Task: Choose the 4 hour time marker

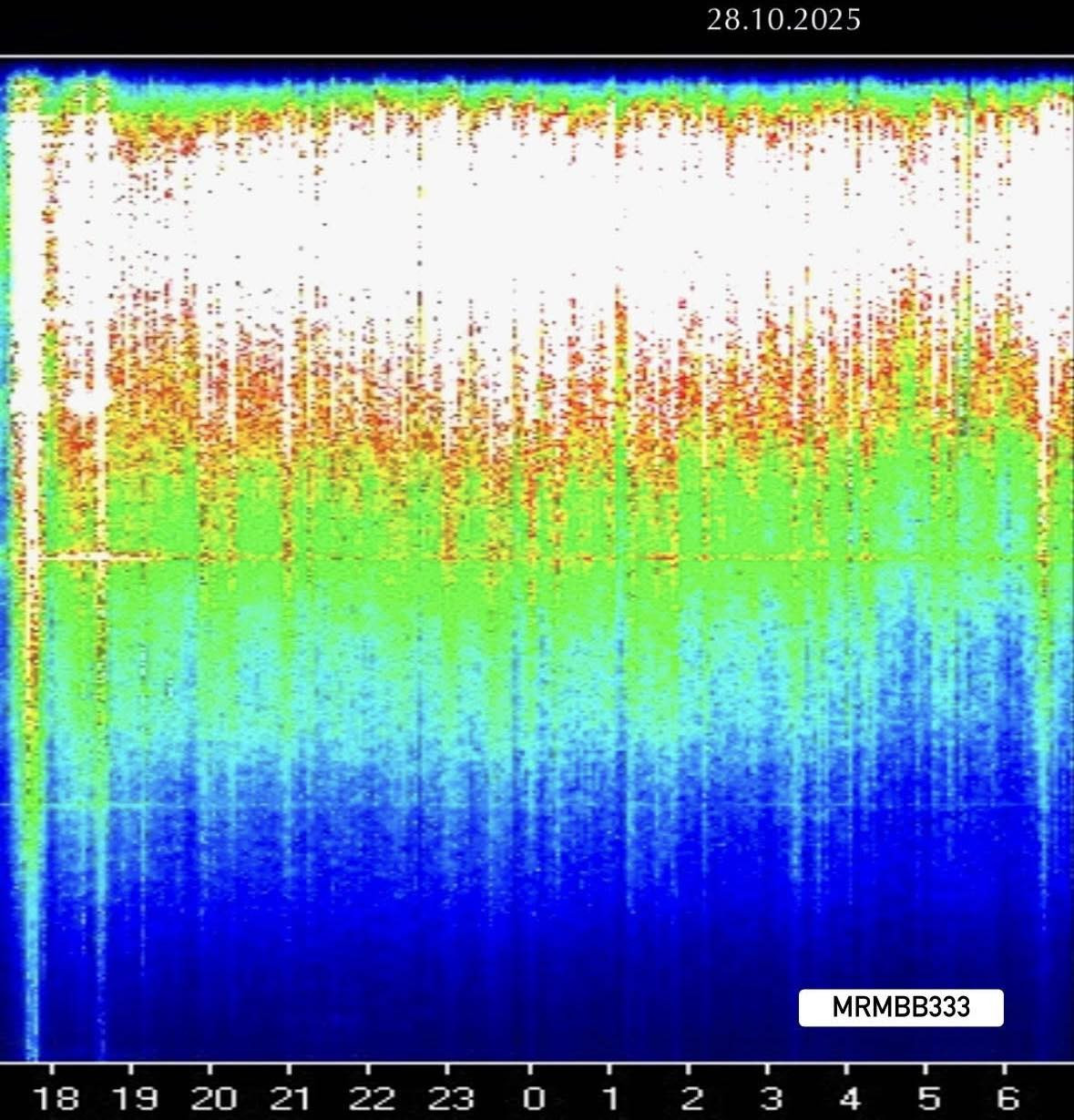Action: (849, 1097)
